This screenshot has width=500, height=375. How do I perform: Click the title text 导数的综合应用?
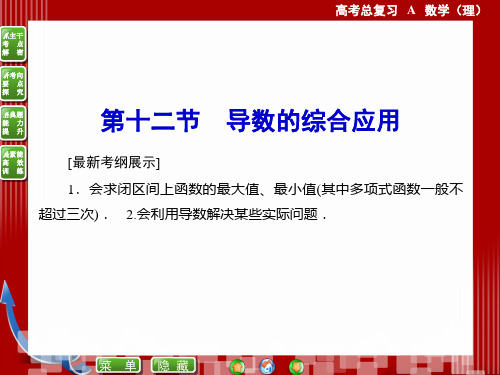tap(313, 121)
